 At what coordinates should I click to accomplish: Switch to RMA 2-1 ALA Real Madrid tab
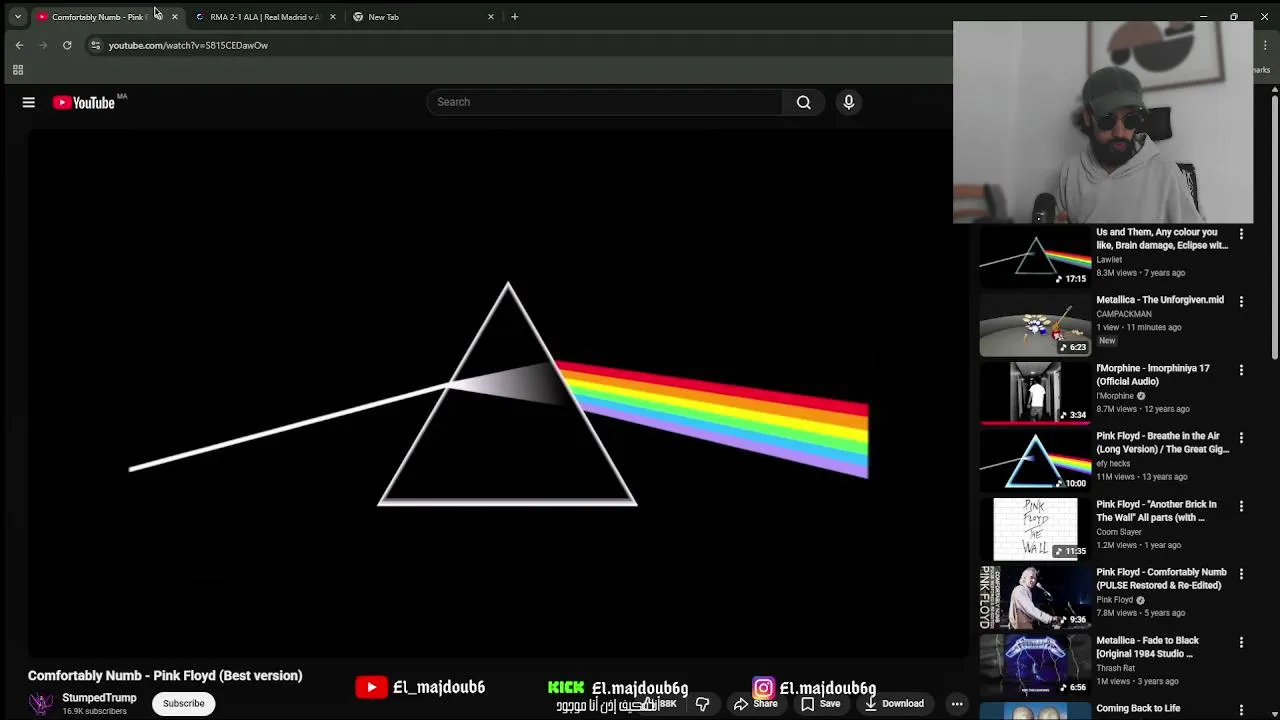point(264,17)
